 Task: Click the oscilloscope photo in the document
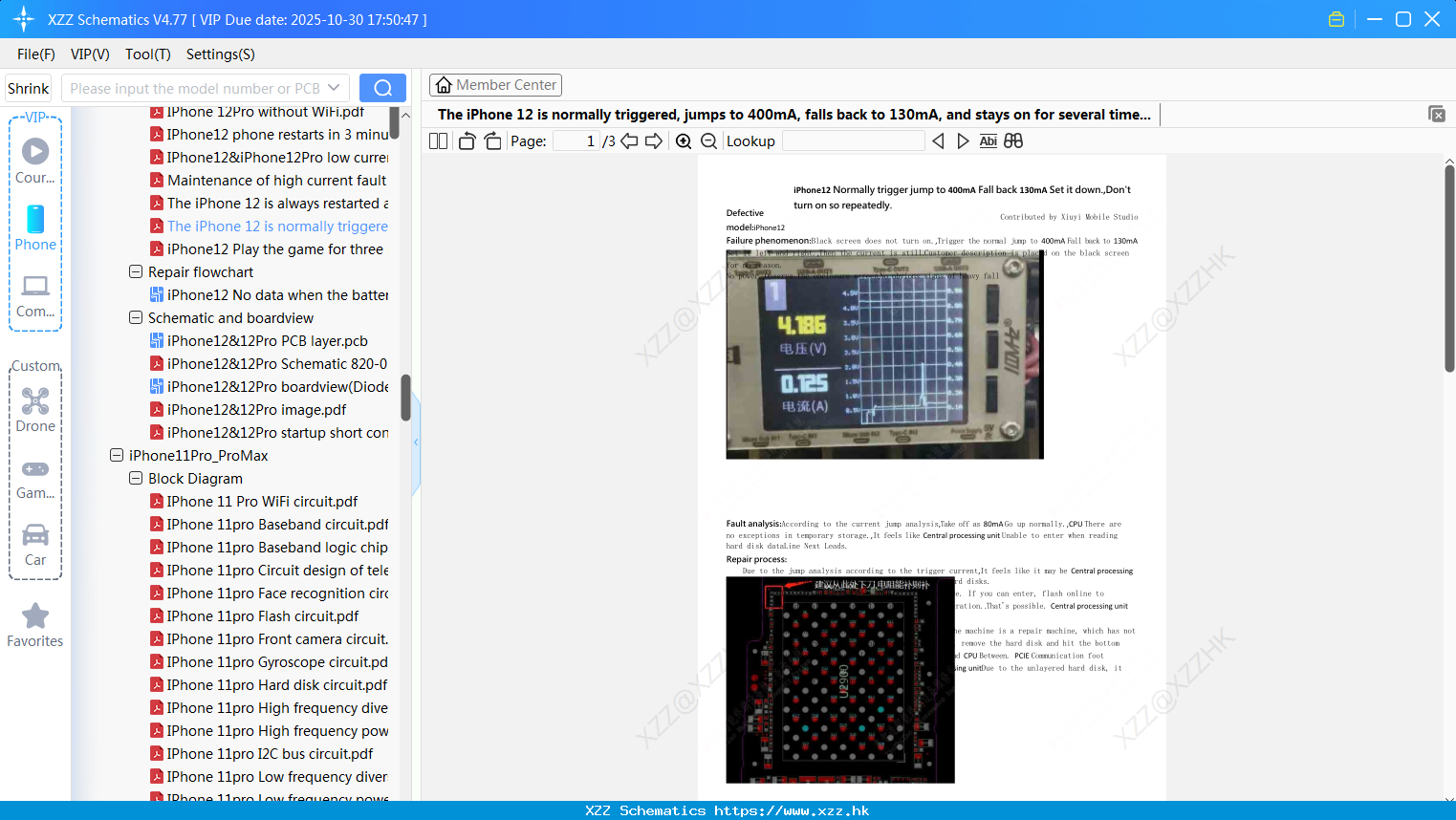point(884,355)
